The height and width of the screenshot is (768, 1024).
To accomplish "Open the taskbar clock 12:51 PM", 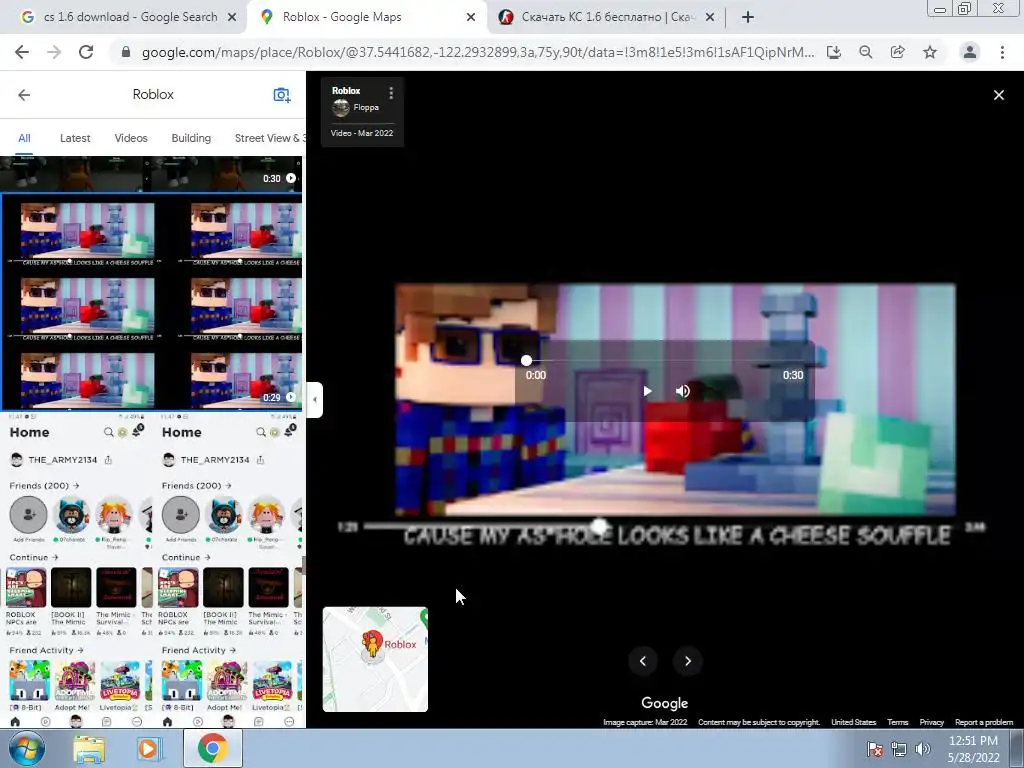I will tap(973, 749).
